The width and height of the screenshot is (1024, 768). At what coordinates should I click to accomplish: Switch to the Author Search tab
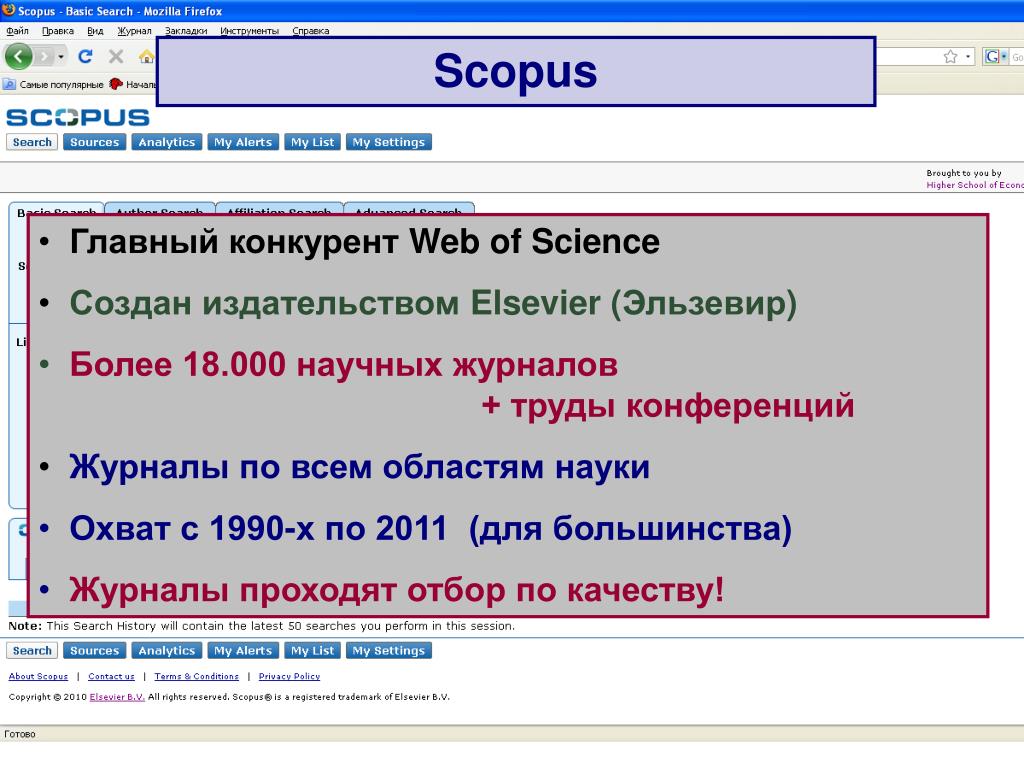pyautogui.click(x=159, y=209)
